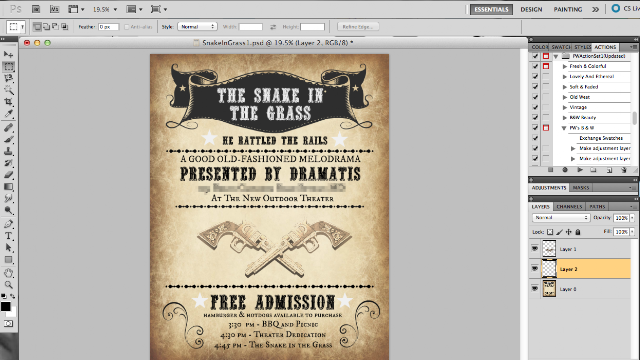
Task: Switch to the Paths tab
Action: click(597, 207)
